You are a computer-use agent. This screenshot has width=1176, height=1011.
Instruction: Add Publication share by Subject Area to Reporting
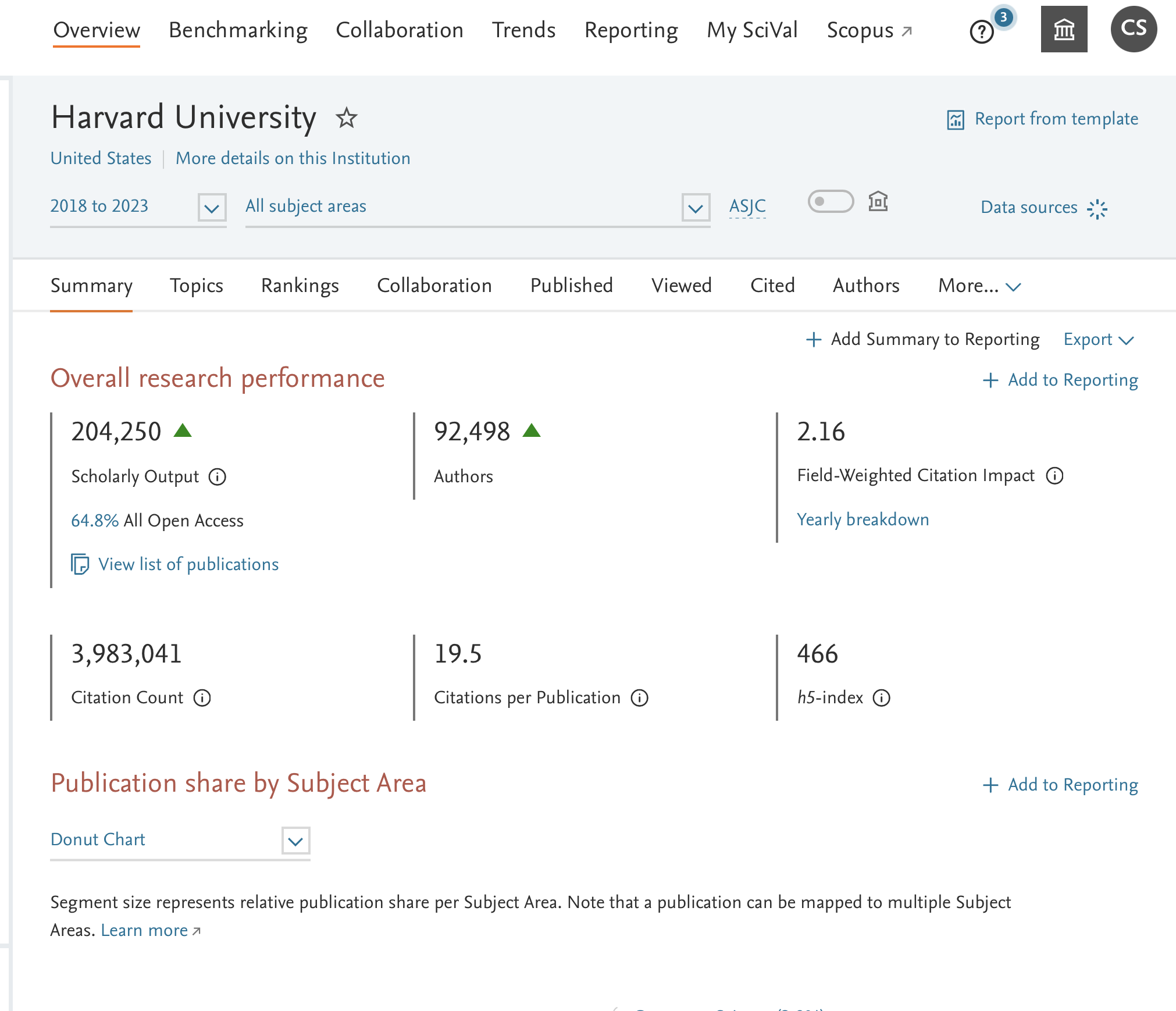point(1073,785)
